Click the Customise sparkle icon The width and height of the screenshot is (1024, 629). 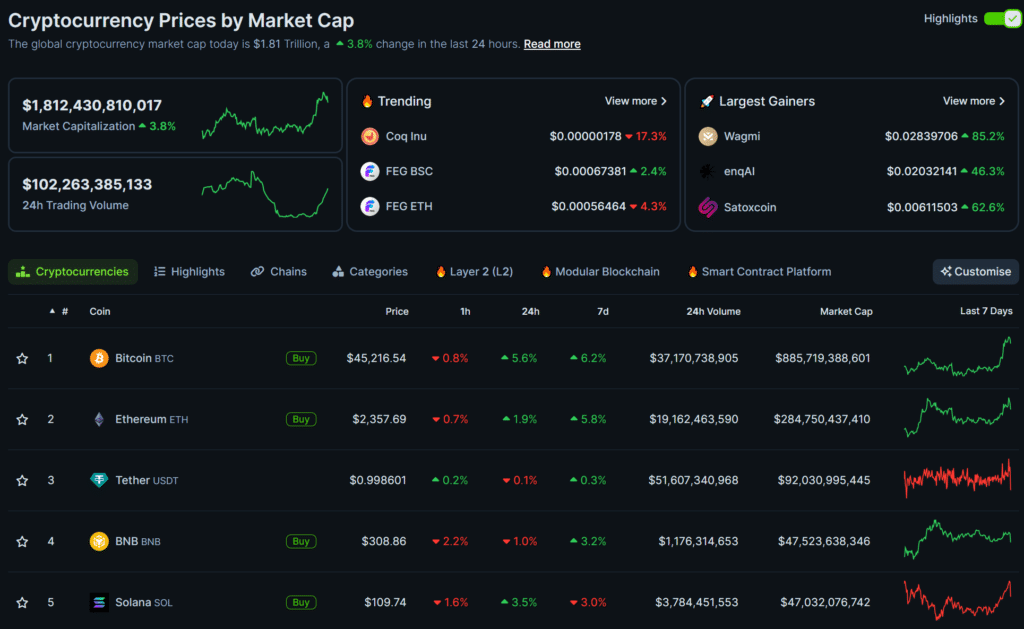pyautogui.click(x=946, y=272)
